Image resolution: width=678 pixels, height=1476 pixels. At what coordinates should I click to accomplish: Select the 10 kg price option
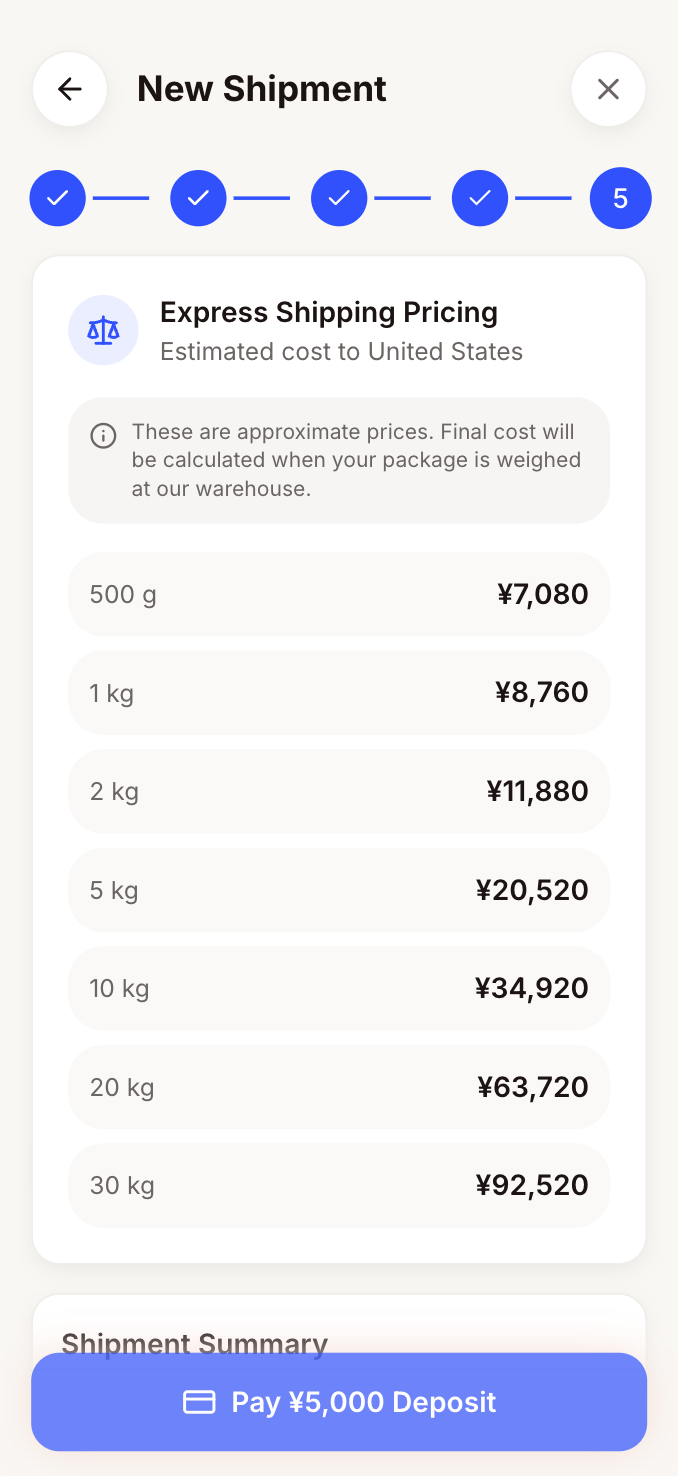(x=338, y=988)
